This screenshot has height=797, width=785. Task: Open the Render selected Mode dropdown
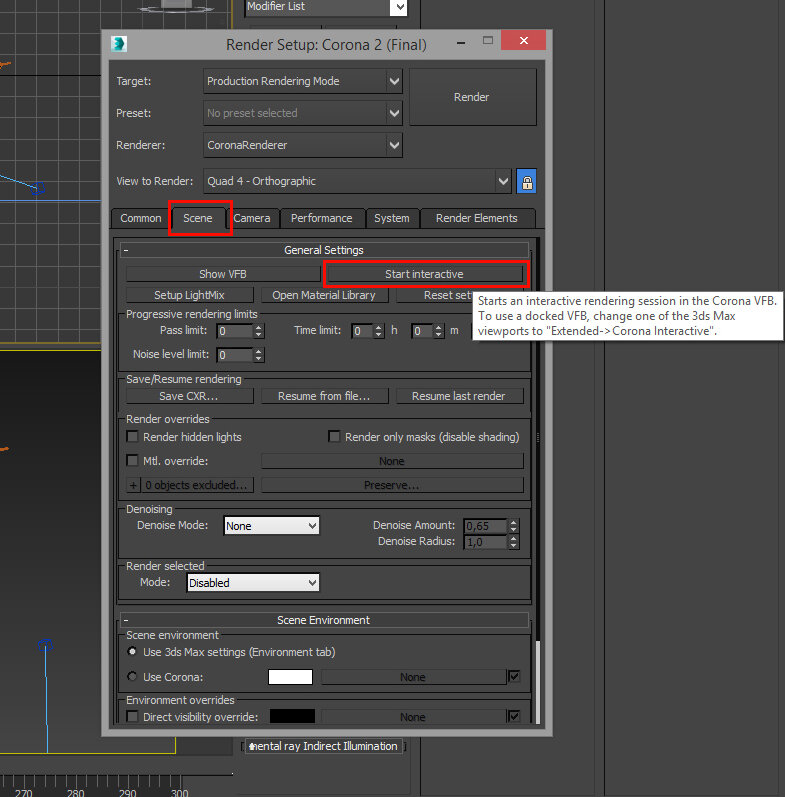click(x=253, y=583)
